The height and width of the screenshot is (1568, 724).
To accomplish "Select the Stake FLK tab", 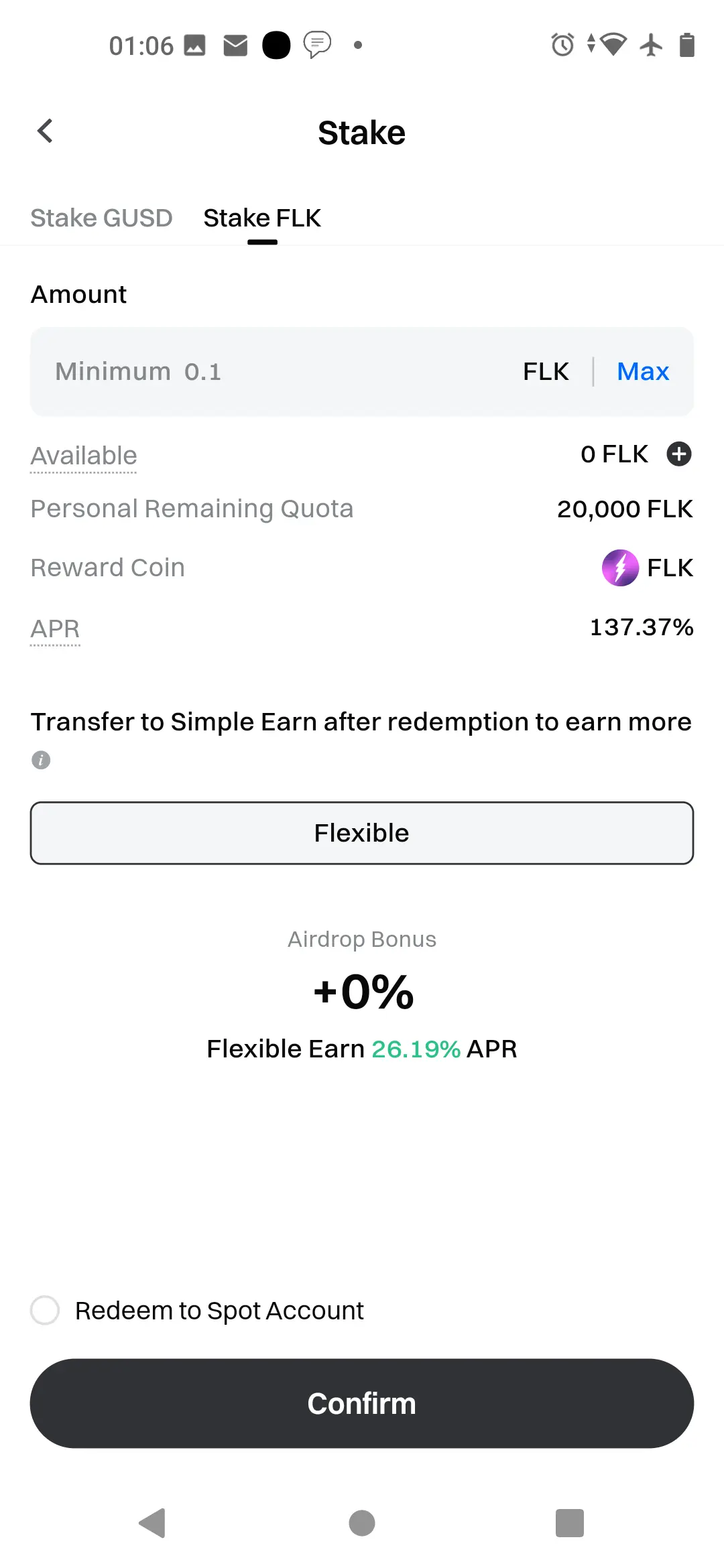I will tap(262, 218).
